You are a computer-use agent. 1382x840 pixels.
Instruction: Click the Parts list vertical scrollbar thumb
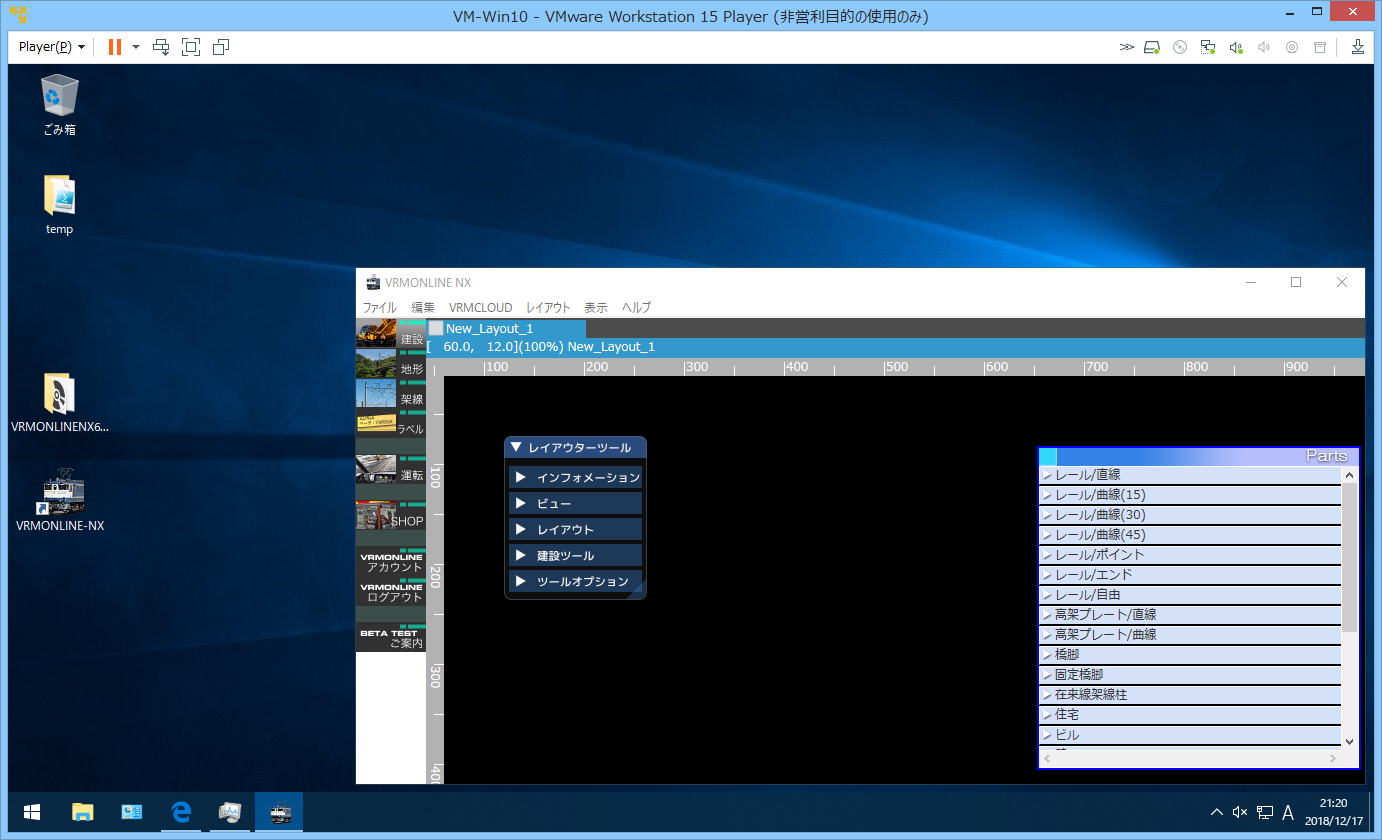pos(1349,558)
